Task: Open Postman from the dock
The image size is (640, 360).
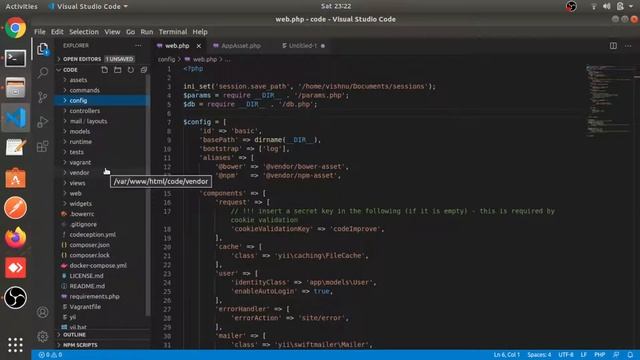Action: tap(16, 208)
